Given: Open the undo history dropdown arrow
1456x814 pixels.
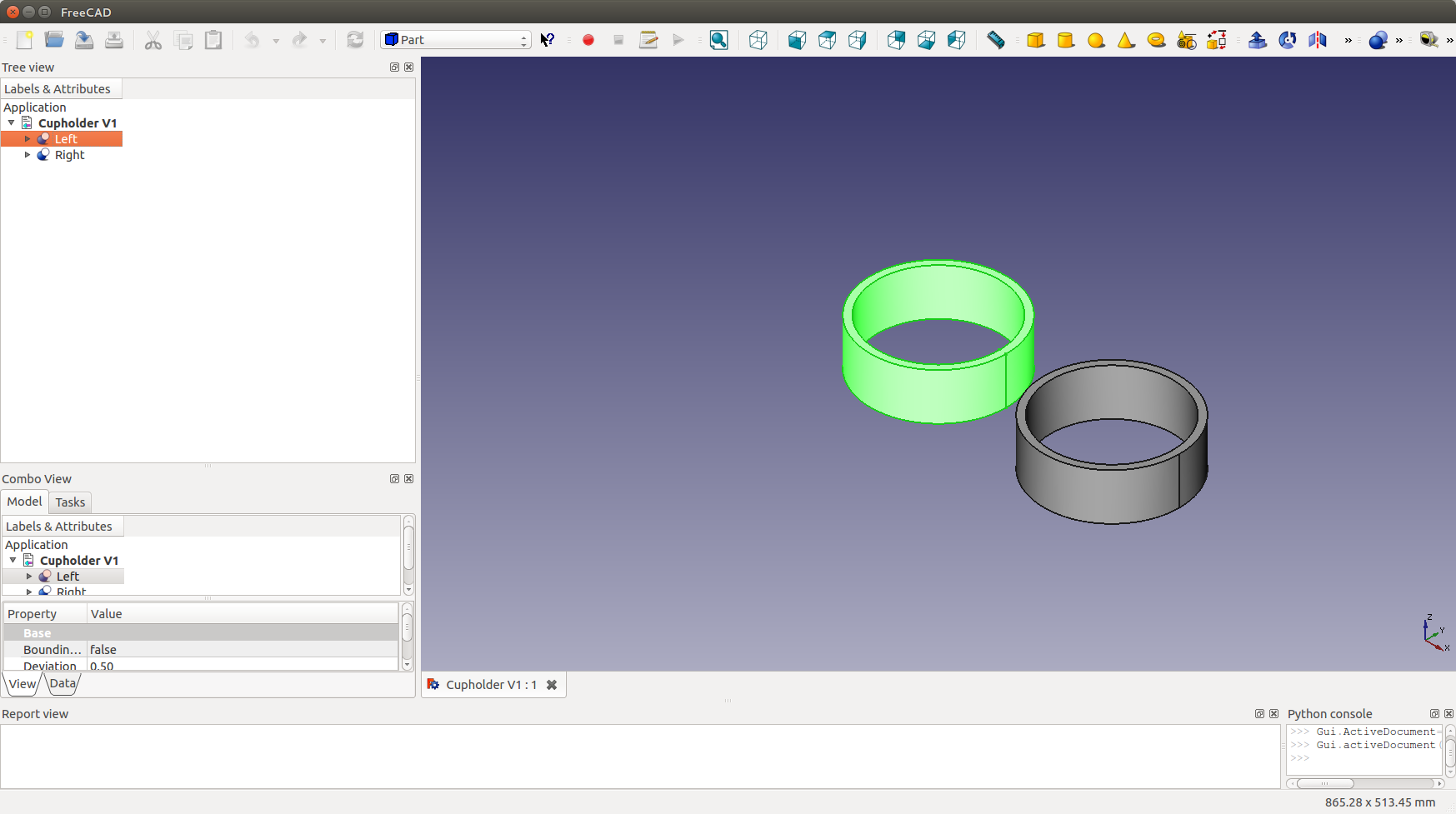Looking at the screenshot, I should (x=276, y=40).
